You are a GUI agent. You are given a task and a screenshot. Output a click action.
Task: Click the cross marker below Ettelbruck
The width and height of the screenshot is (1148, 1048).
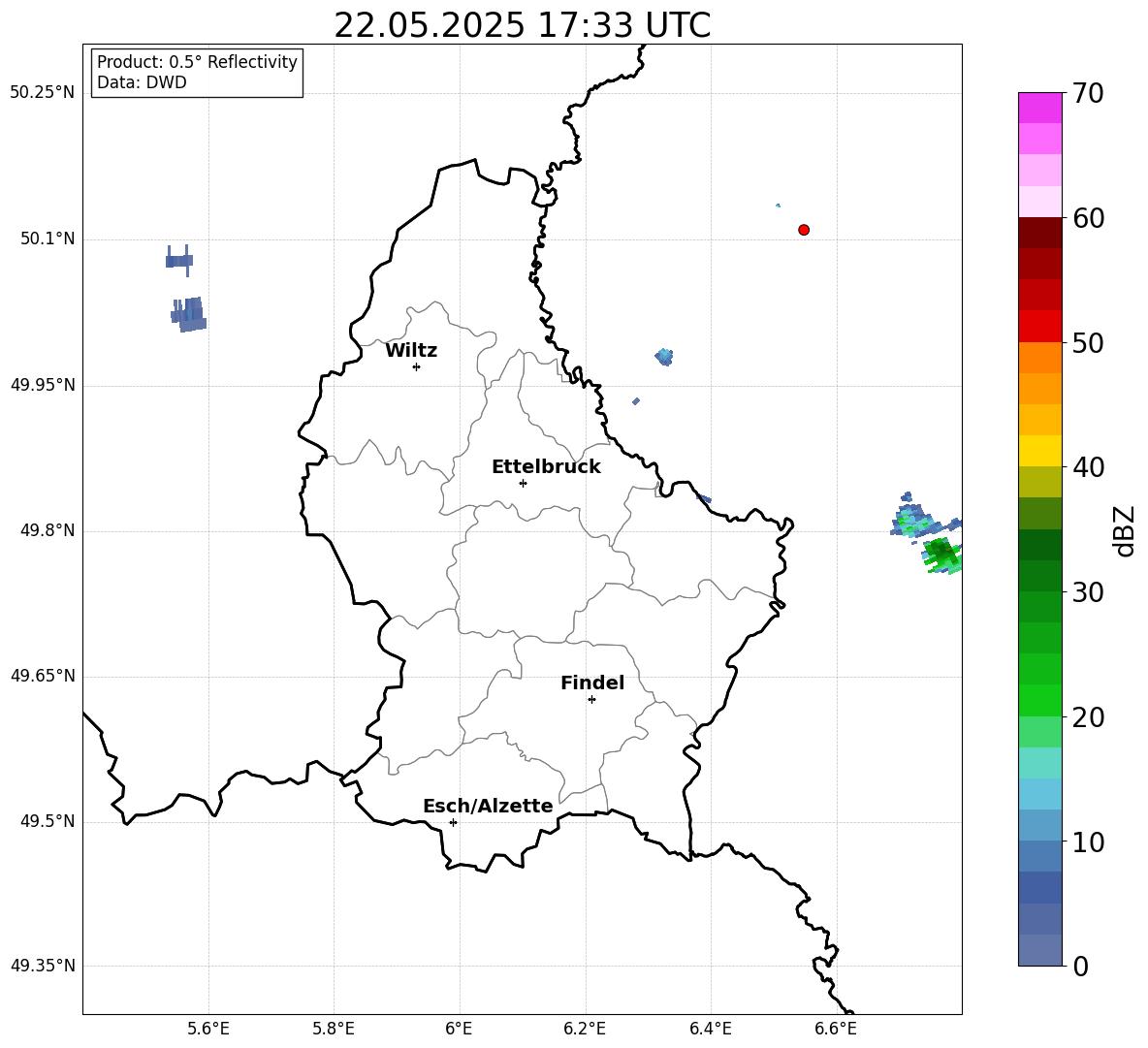click(523, 483)
